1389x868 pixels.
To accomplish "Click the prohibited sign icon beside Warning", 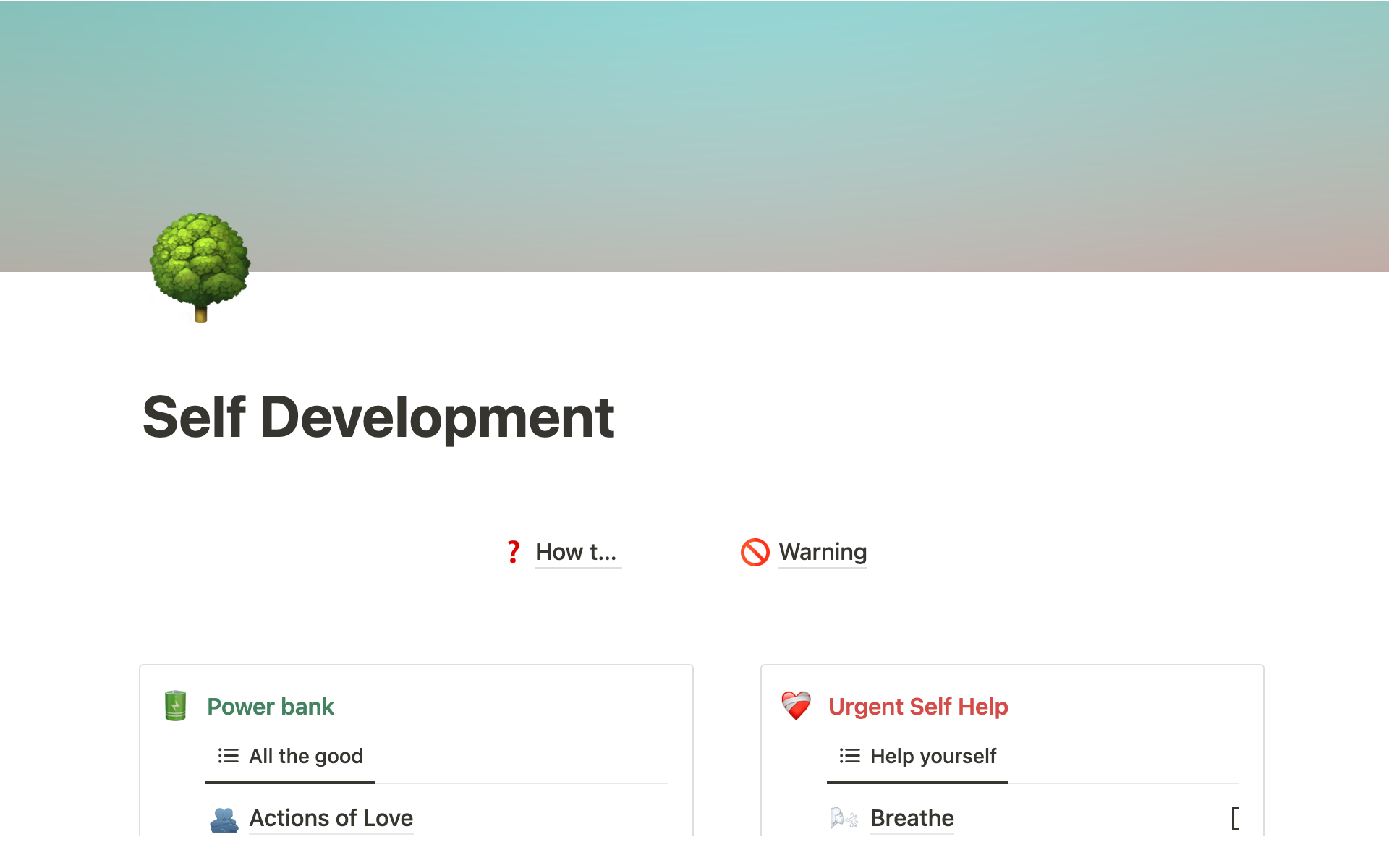I will (x=755, y=552).
